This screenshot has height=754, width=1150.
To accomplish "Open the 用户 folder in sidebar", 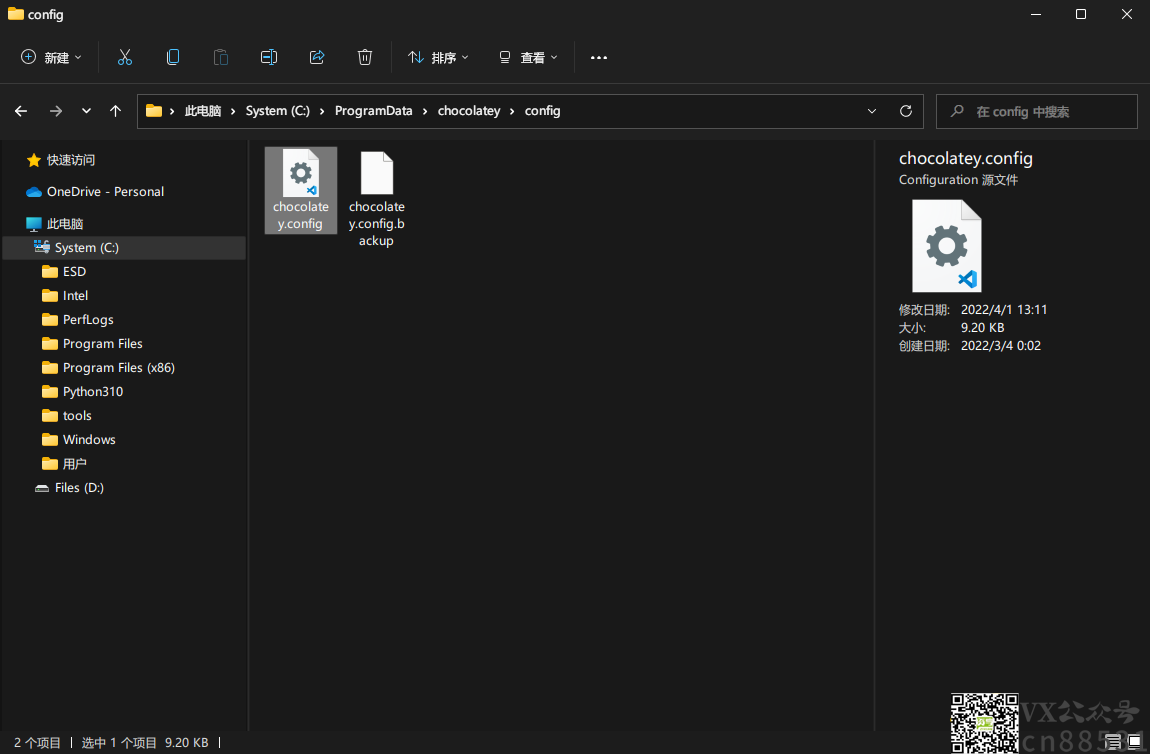I will pos(65,464).
